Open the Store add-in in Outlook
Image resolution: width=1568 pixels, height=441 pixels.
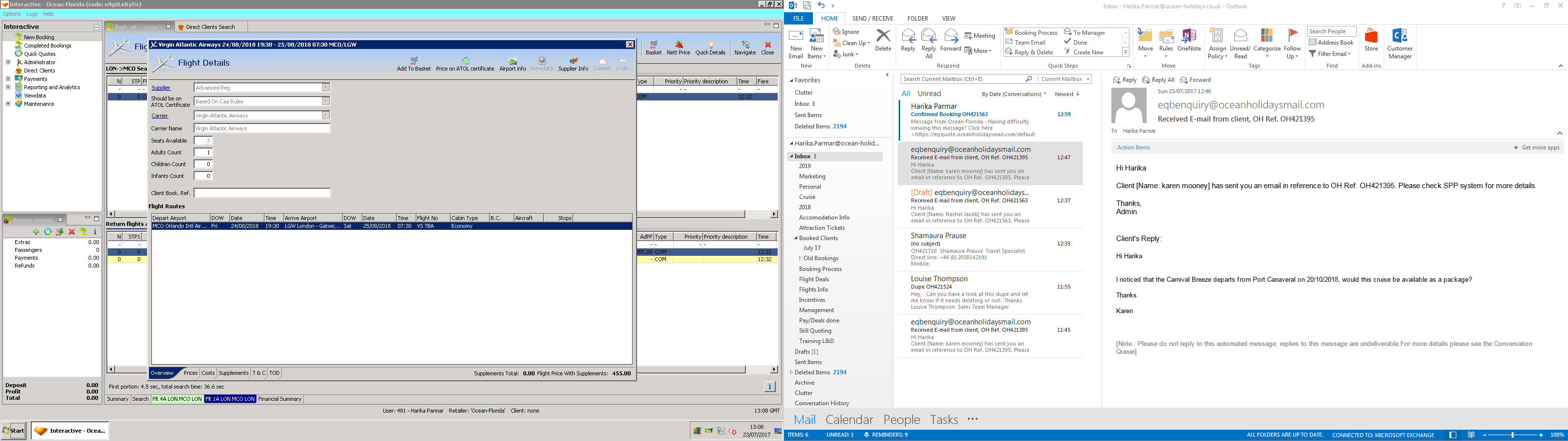point(1371,40)
